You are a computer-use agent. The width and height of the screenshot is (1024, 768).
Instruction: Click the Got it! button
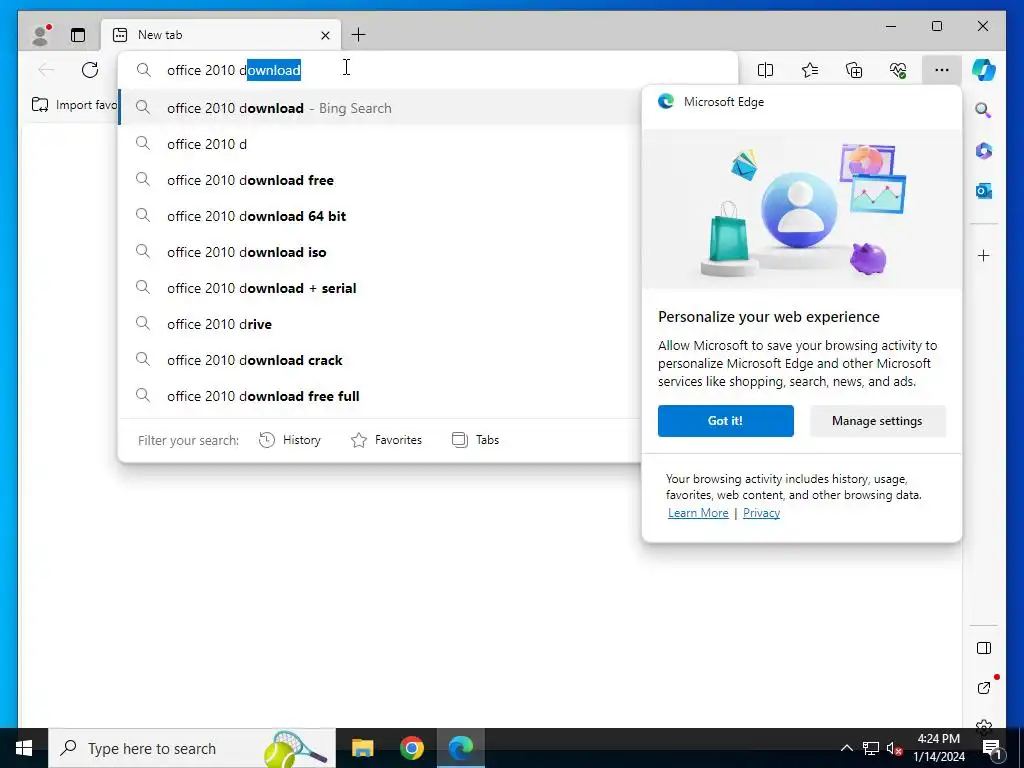[726, 421]
